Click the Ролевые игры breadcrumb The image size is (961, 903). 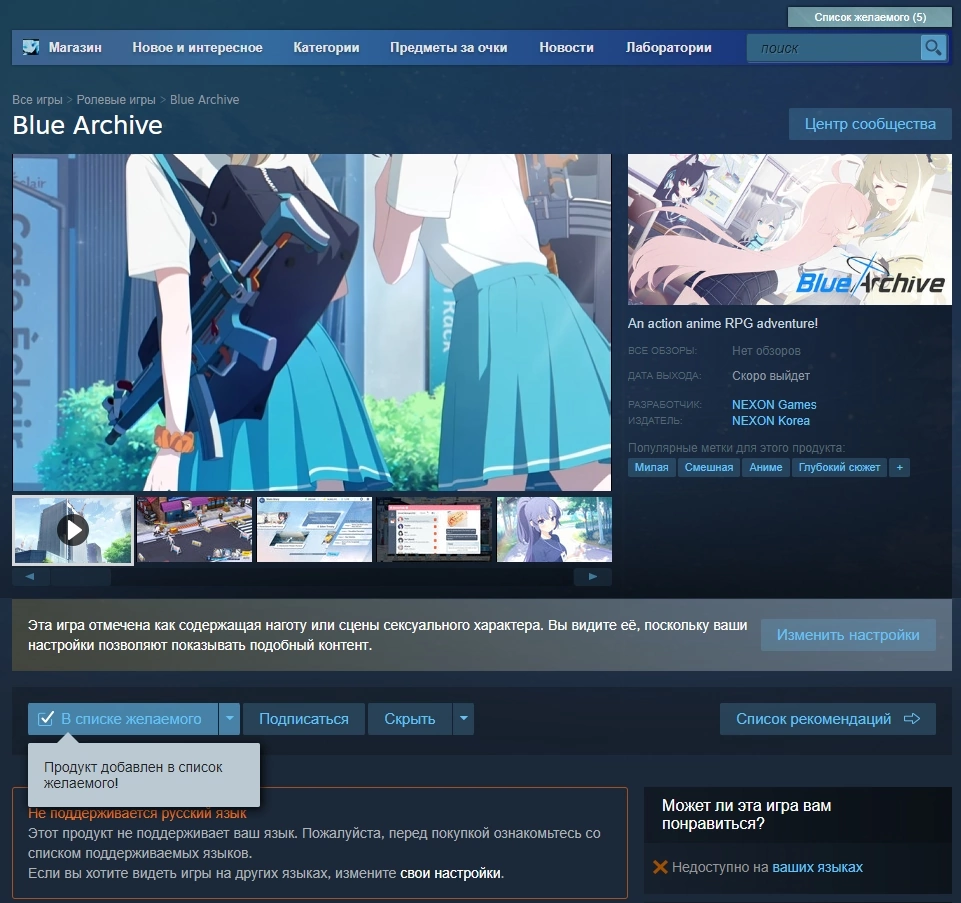pos(116,99)
